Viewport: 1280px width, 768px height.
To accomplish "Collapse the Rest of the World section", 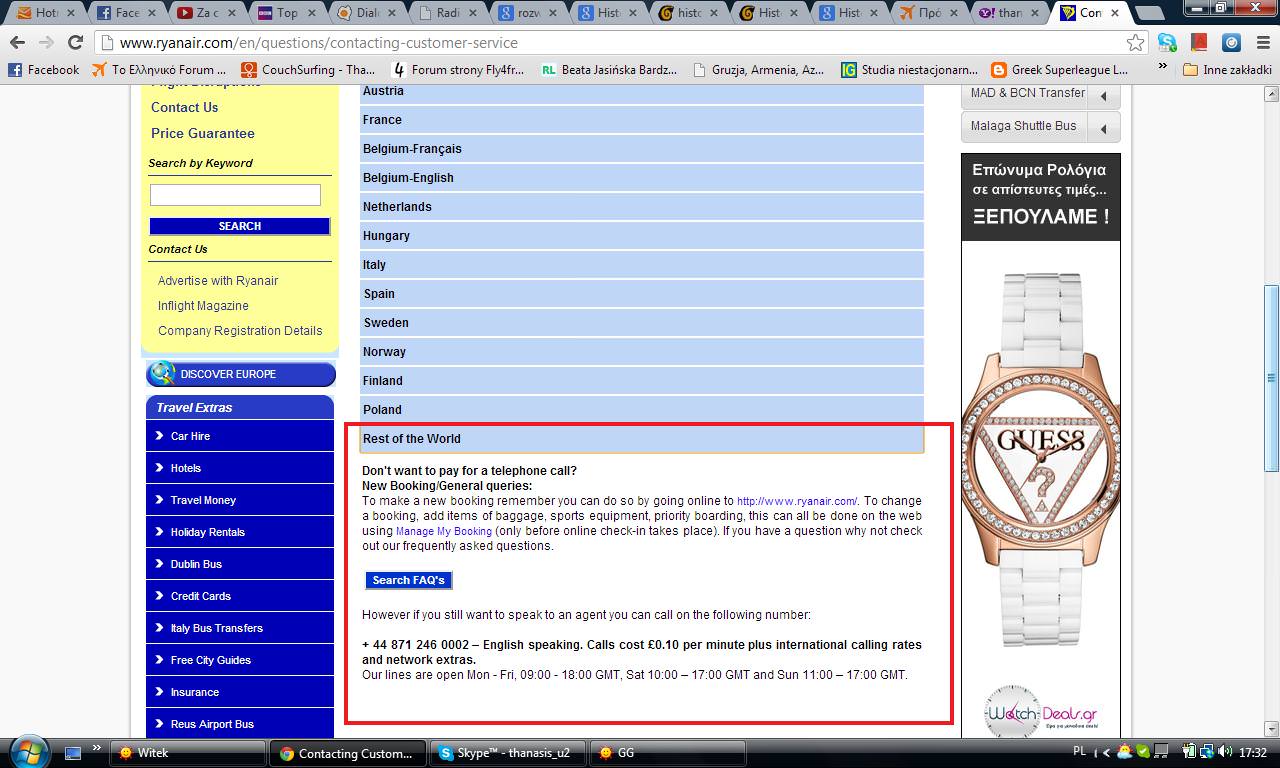I will point(642,439).
